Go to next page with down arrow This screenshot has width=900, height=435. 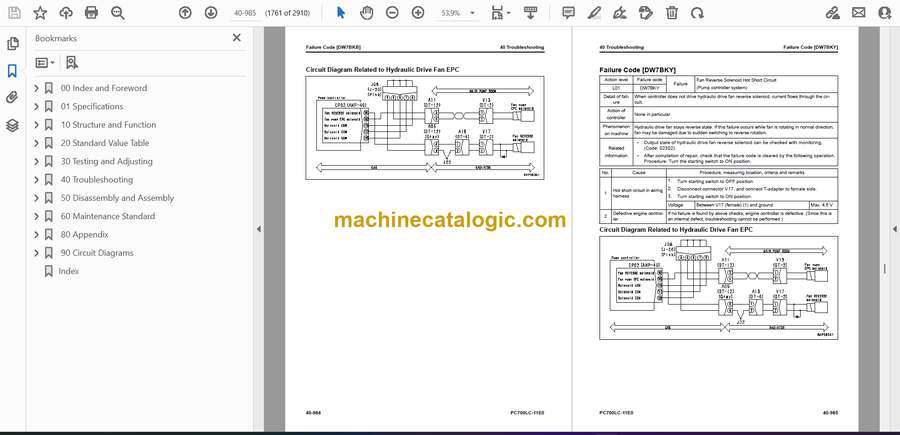211,13
